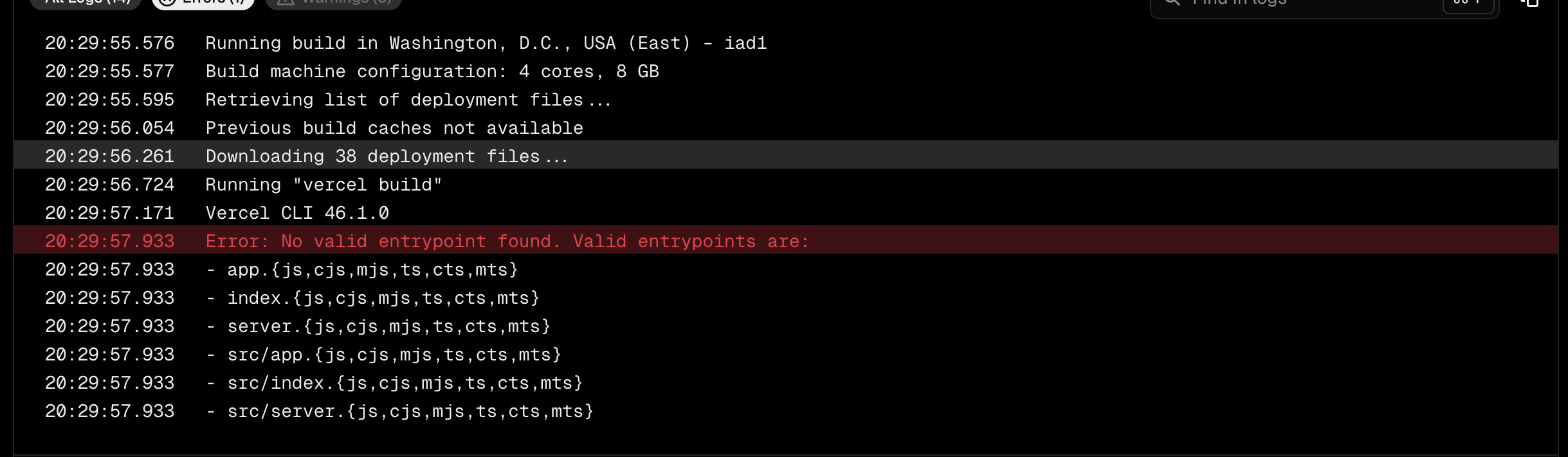
Task: Select the All Logs filter tab
Action: pos(88,3)
